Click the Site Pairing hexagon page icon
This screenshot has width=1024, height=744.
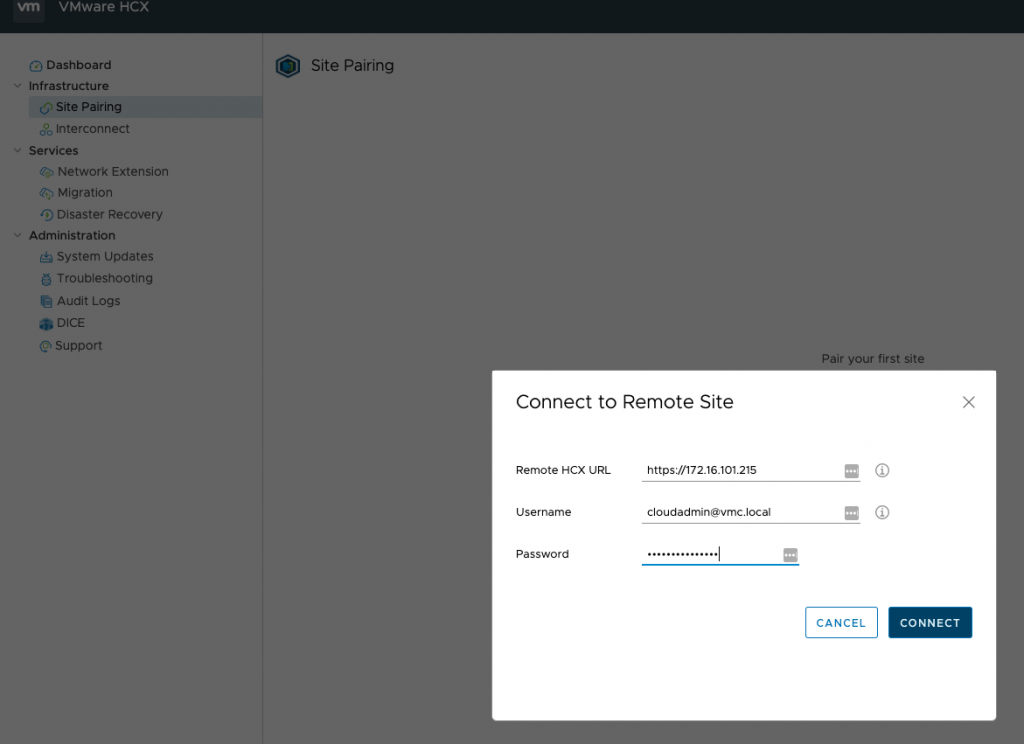(288, 66)
